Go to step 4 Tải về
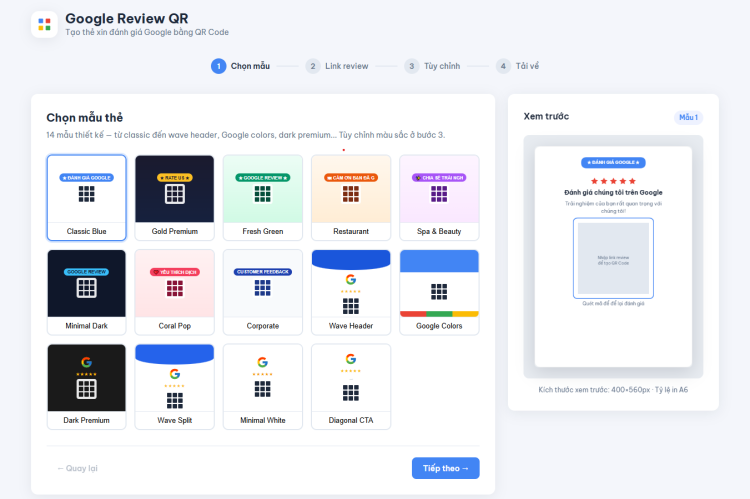This screenshot has width=750, height=499. 518,66
